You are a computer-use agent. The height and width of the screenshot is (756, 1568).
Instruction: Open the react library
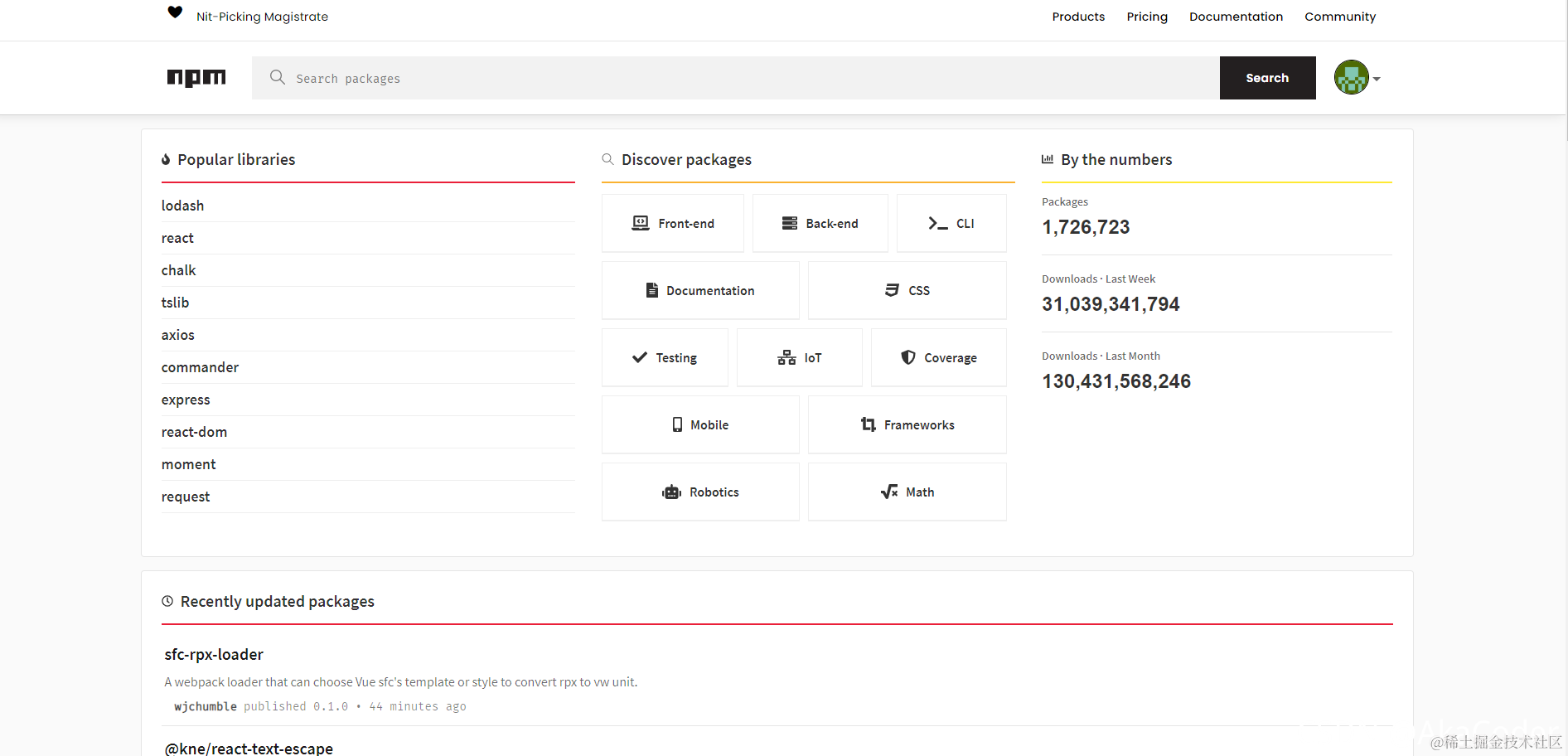(177, 238)
